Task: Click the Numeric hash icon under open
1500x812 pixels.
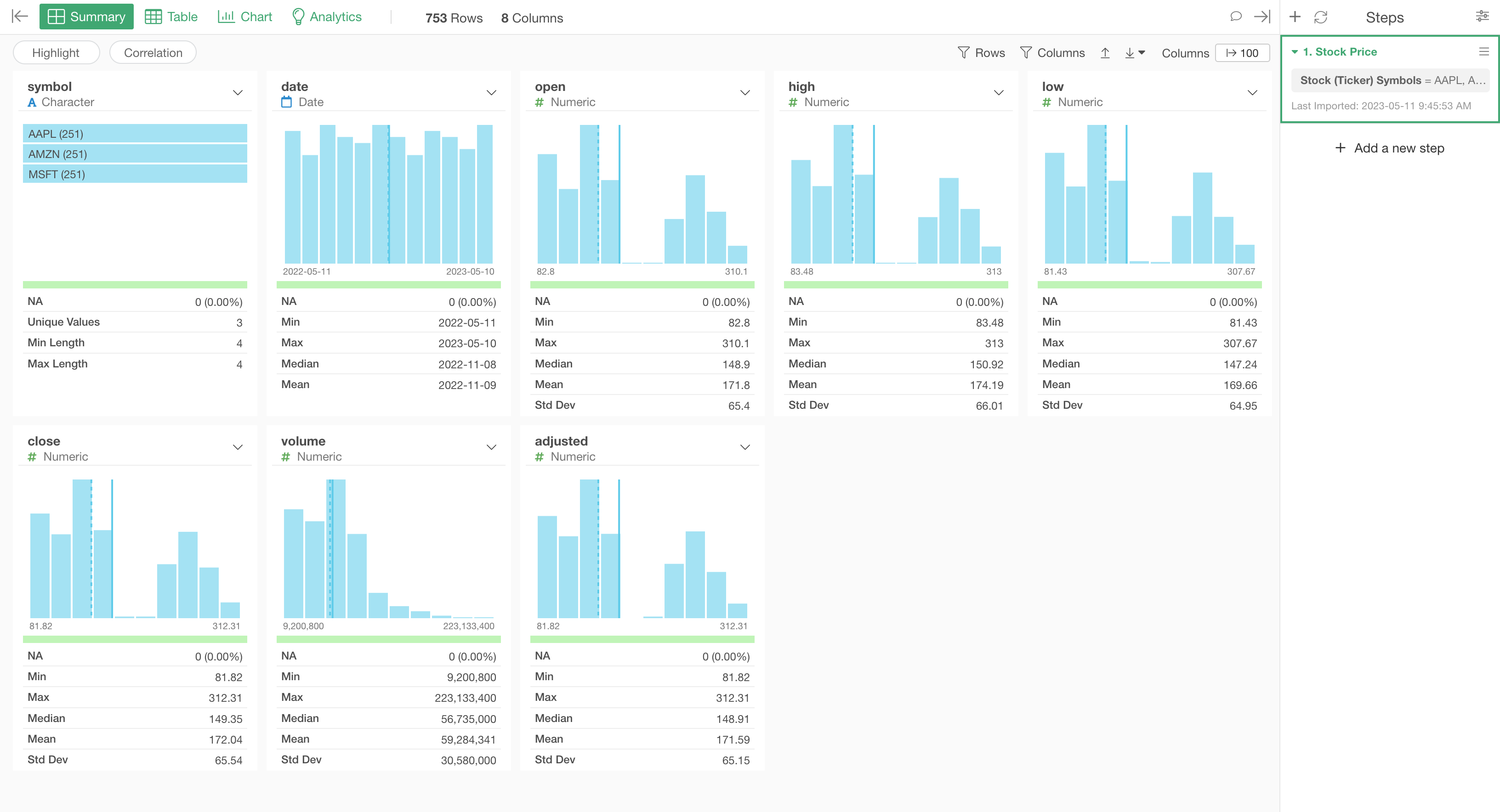Action: point(539,102)
